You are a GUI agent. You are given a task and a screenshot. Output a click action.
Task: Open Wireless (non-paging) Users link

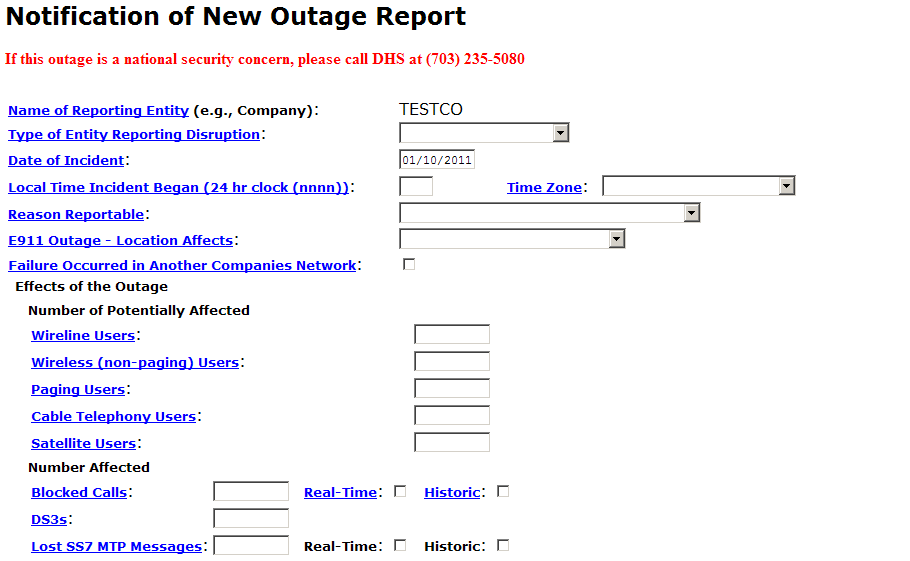[x=135, y=363]
